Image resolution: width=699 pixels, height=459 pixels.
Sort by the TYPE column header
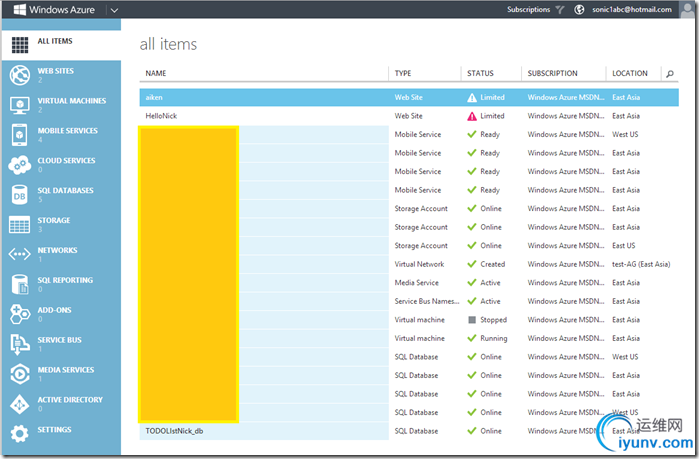(403, 74)
